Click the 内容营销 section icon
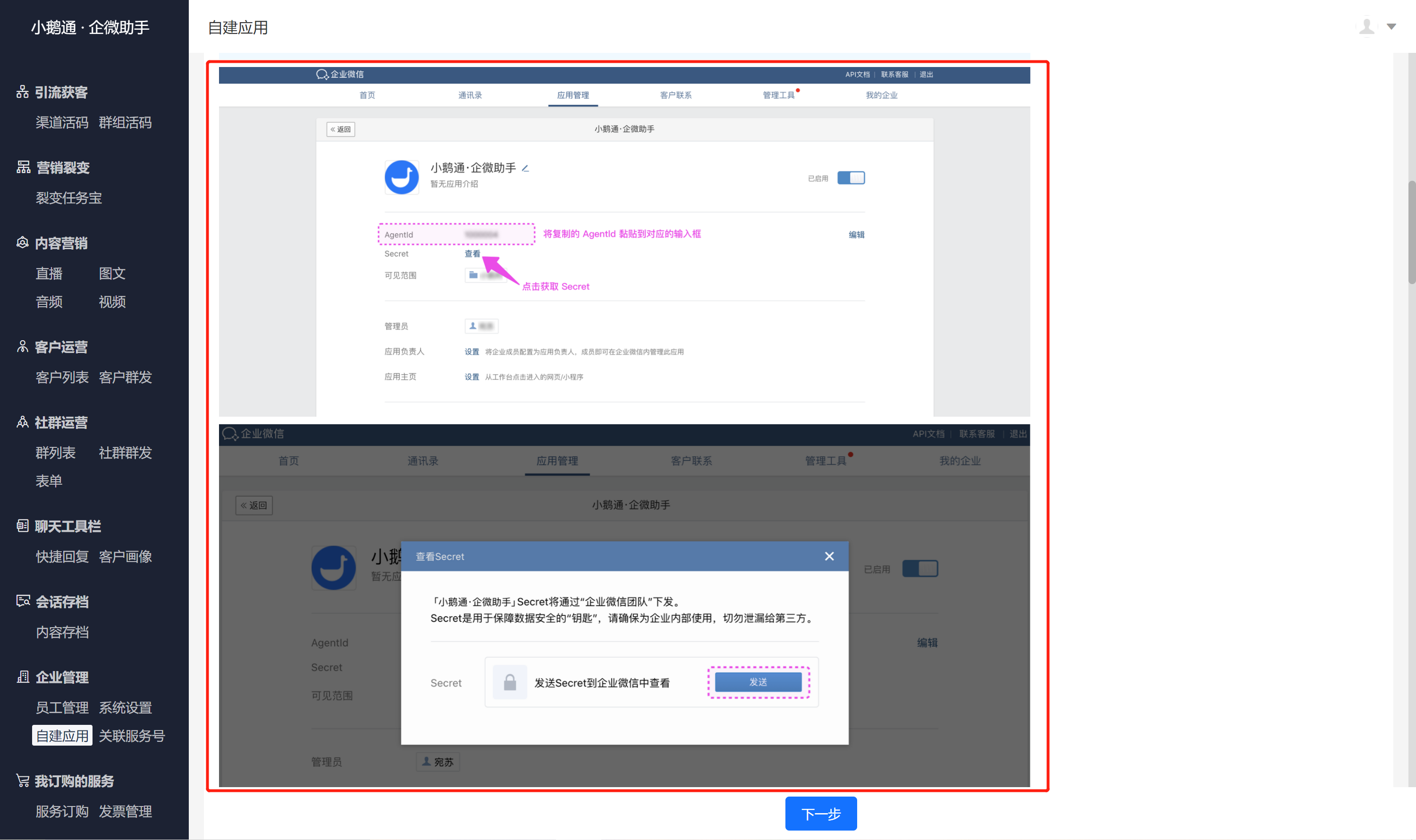This screenshot has width=1416, height=840. 23,243
